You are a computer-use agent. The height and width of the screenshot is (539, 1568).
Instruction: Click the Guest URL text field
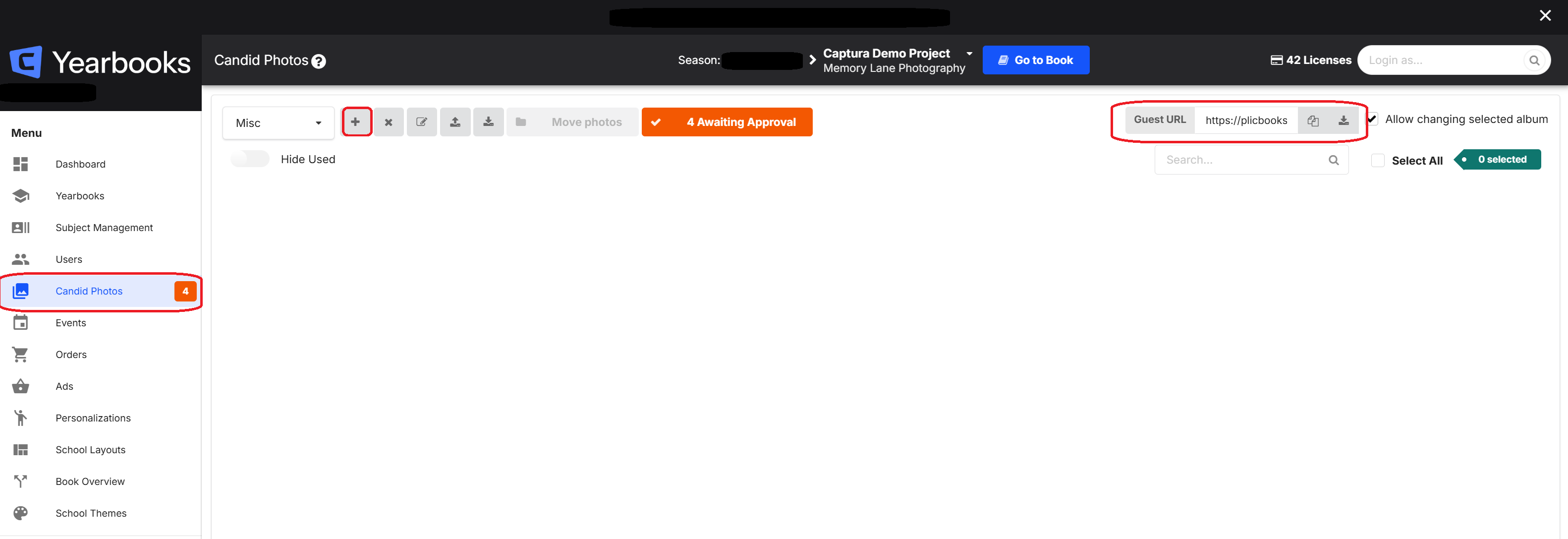pos(1246,120)
